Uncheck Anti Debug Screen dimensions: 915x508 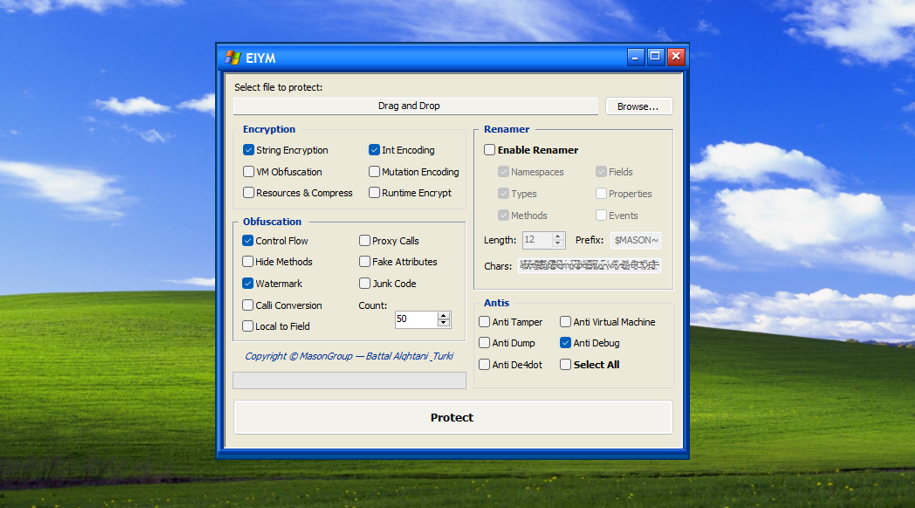coord(565,343)
